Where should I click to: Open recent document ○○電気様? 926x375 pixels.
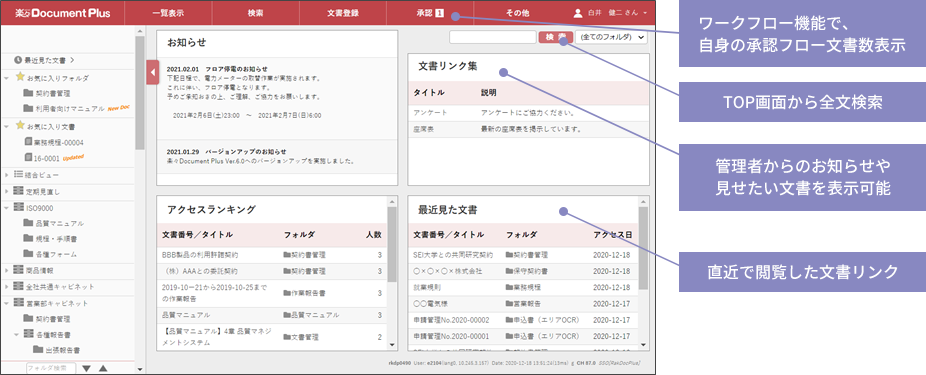tap(430, 304)
